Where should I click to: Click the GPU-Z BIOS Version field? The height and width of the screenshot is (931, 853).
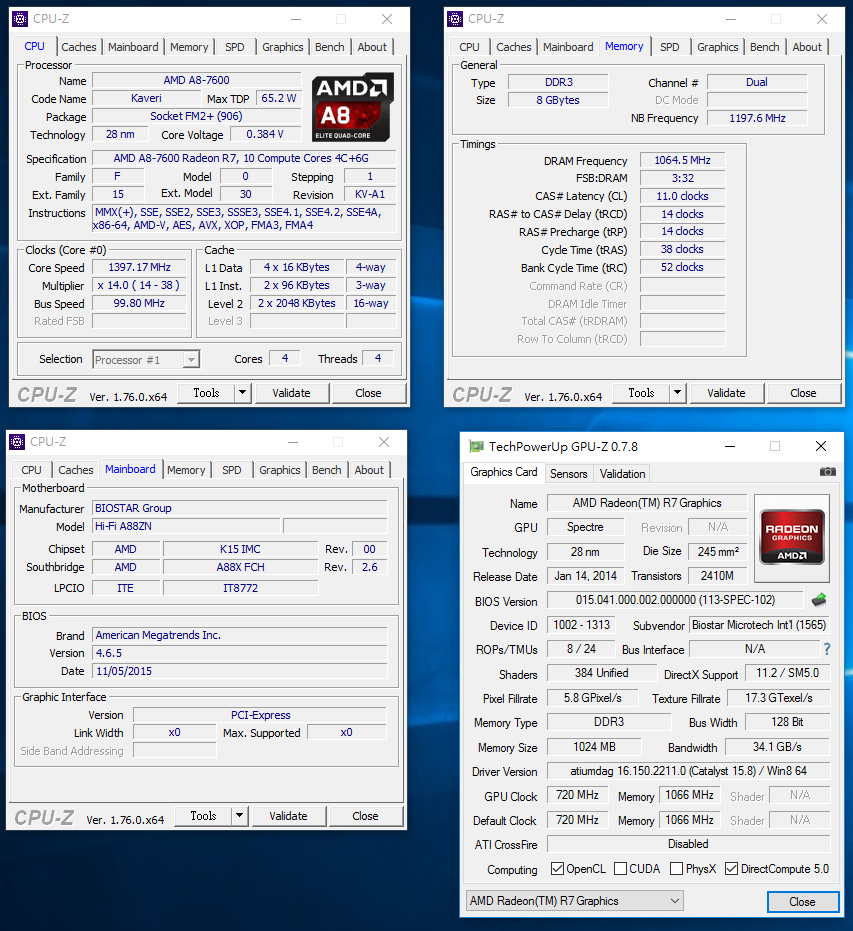click(x=675, y=600)
